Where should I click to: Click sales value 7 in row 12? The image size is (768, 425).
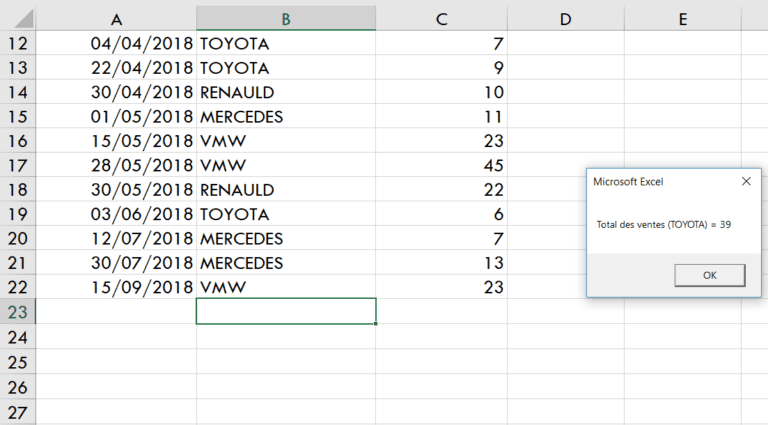[441, 43]
